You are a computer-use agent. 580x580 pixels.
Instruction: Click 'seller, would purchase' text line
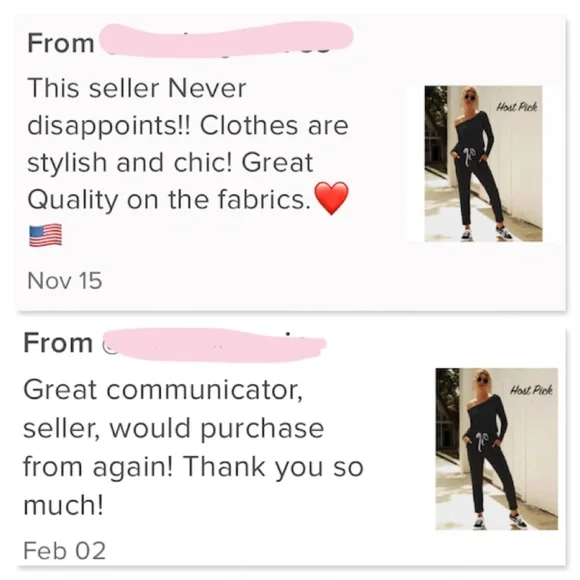pos(173,429)
